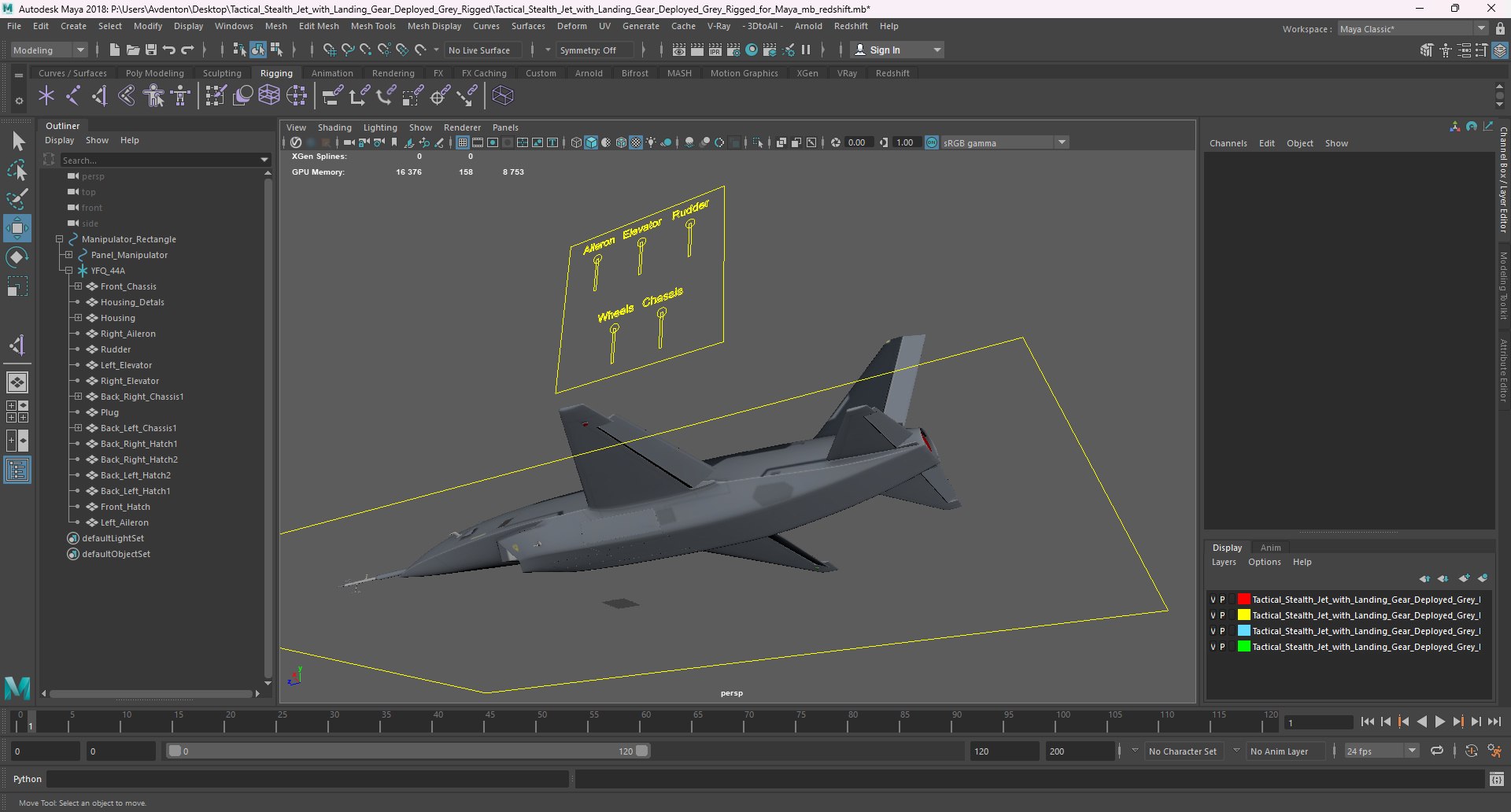Toggle visibility V of green layer

1213,647
